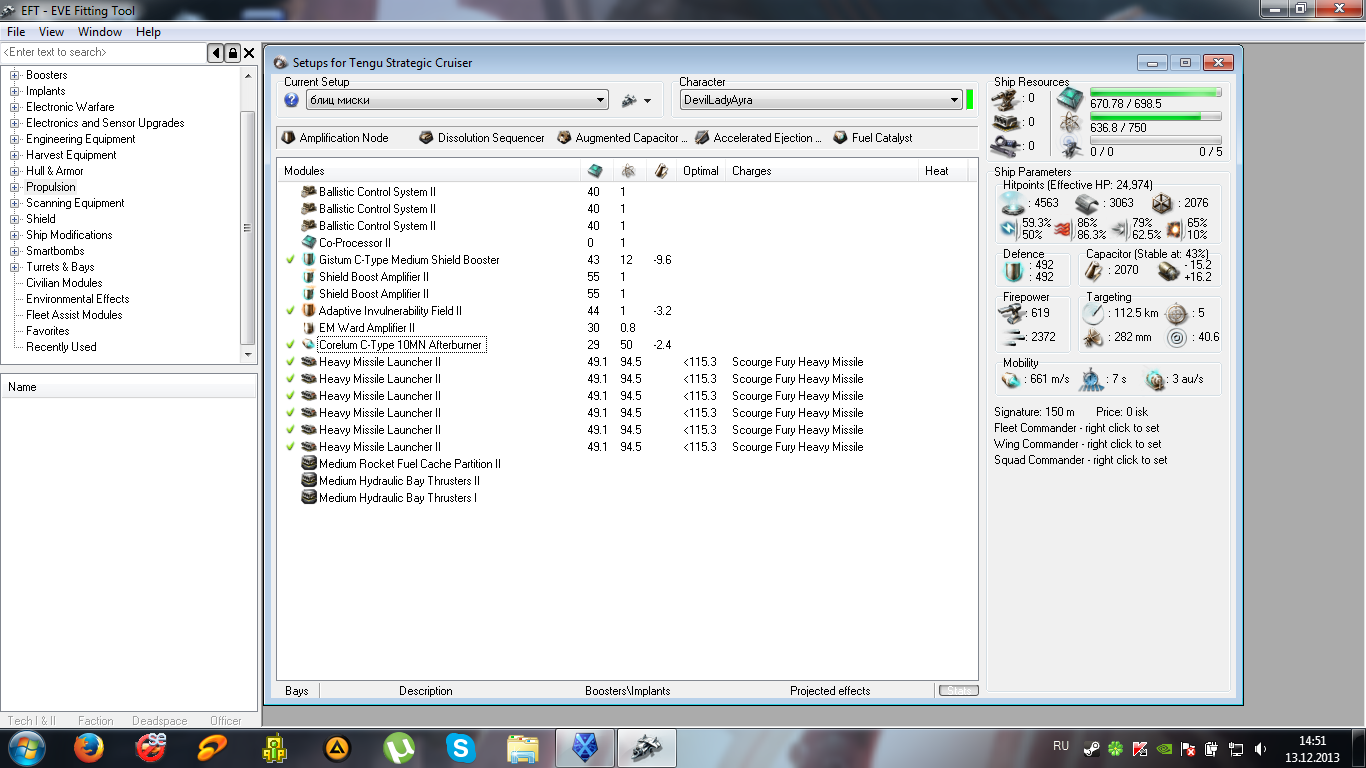The width and height of the screenshot is (1366, 768).
Task: Expand the Propulsion tree node
Action: click(x=15, y=187)
